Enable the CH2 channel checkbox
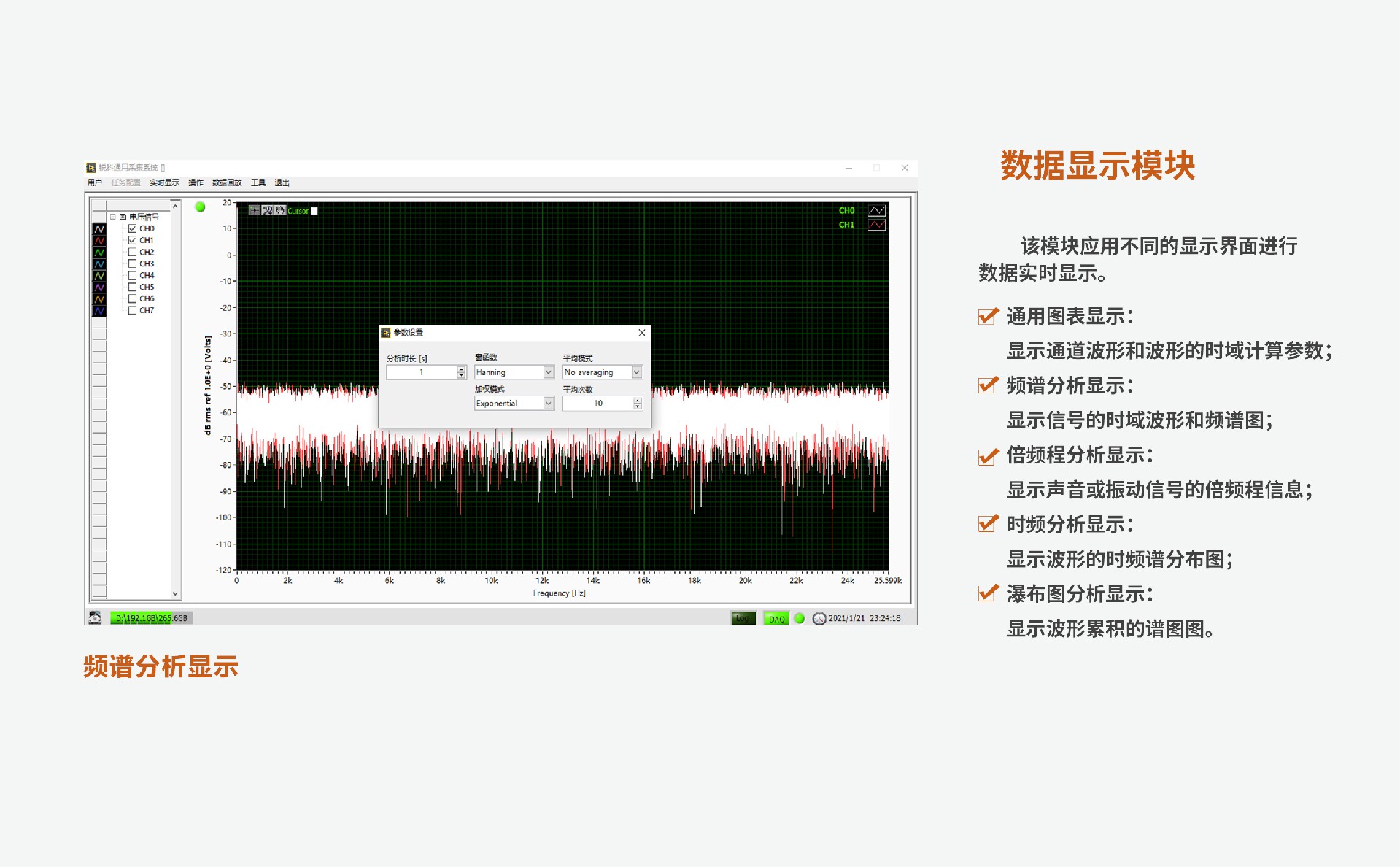The height and width of the screenshot is (867, 1400). [x=133, y=252]
